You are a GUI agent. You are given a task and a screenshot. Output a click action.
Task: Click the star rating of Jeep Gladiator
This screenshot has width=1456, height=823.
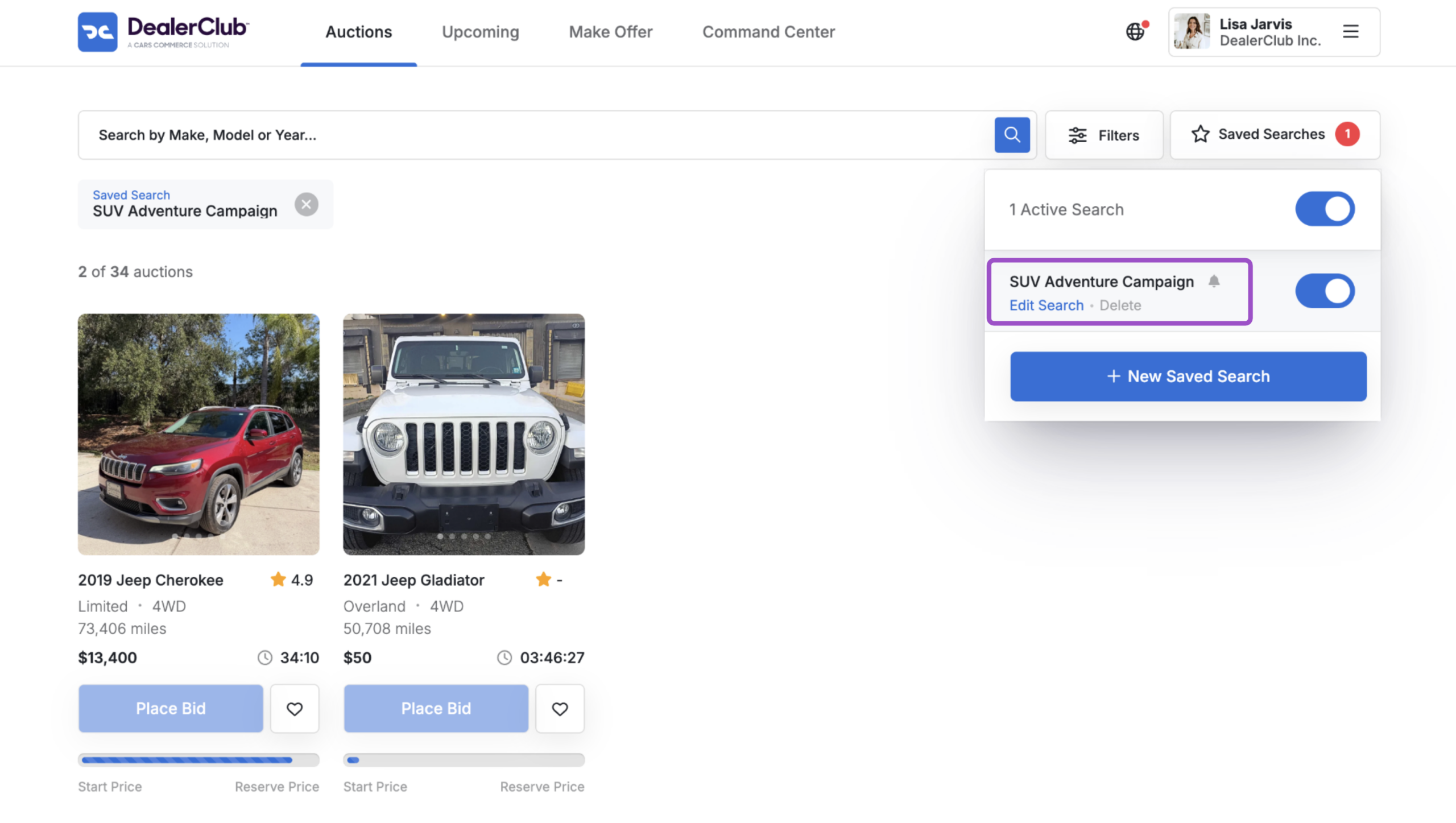[549, 580]
